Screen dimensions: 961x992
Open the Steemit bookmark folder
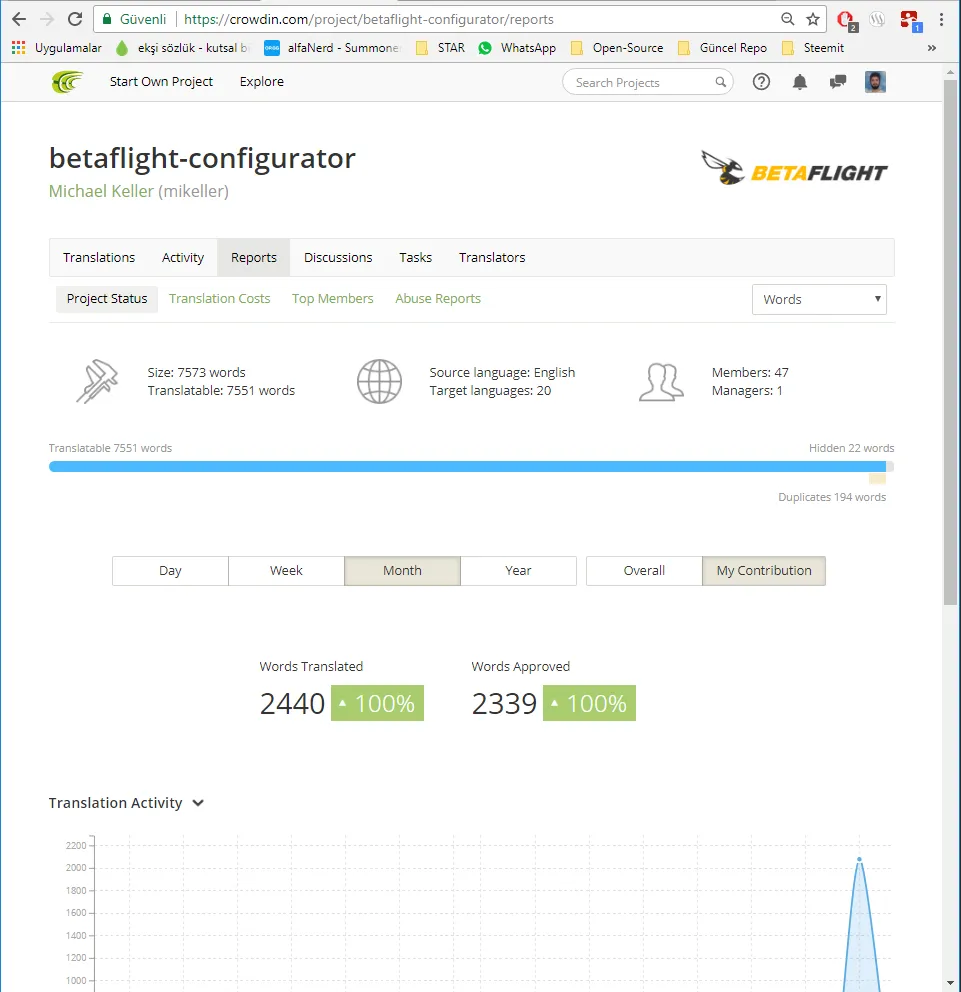[x=813, y=47]
